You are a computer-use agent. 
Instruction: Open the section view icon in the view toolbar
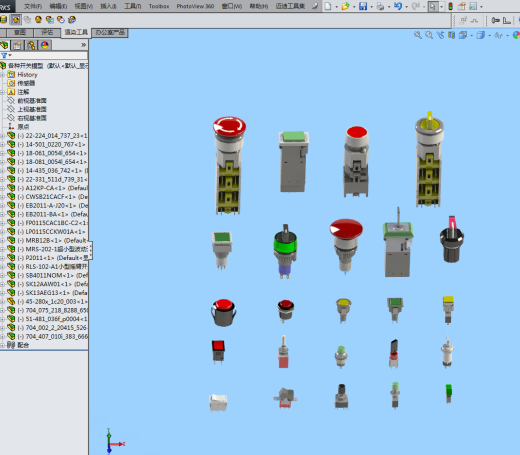pos(451,35)
